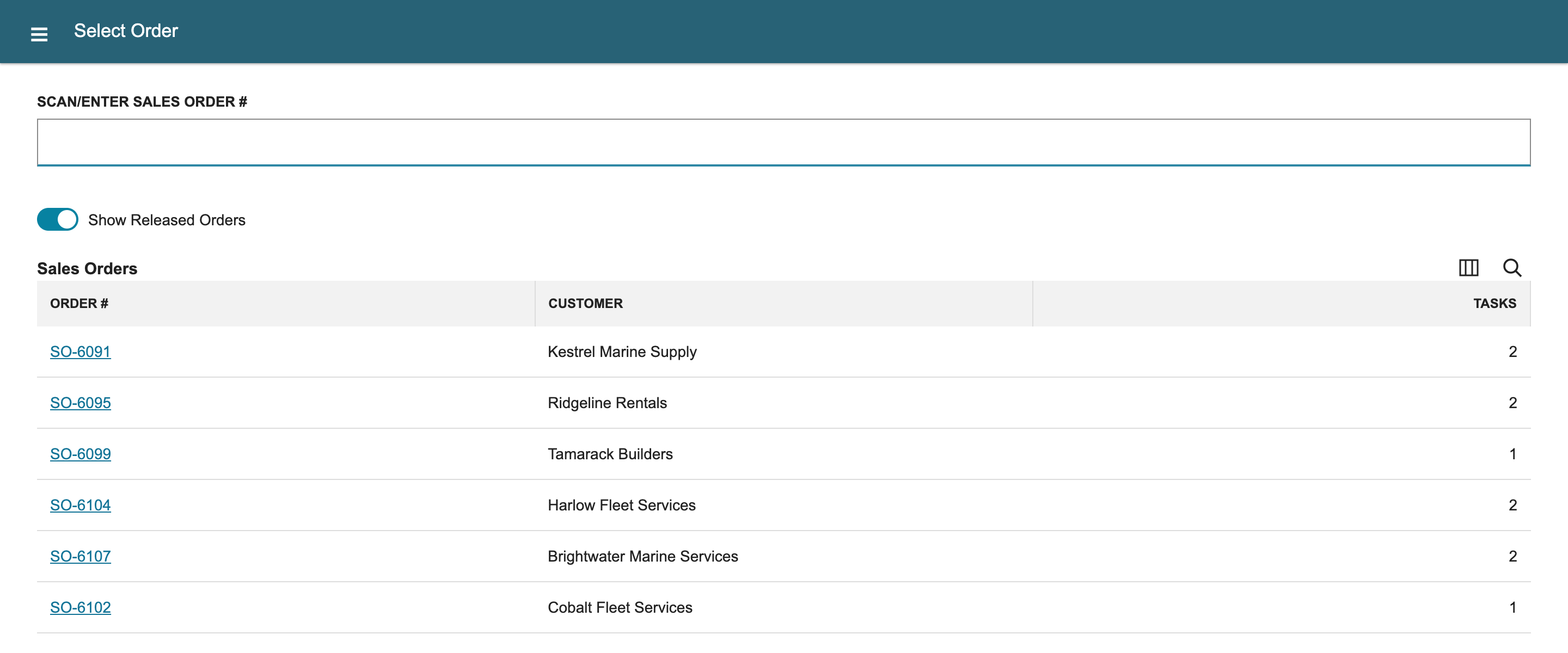Open sales order SO-6091

(x=81, y=352)
